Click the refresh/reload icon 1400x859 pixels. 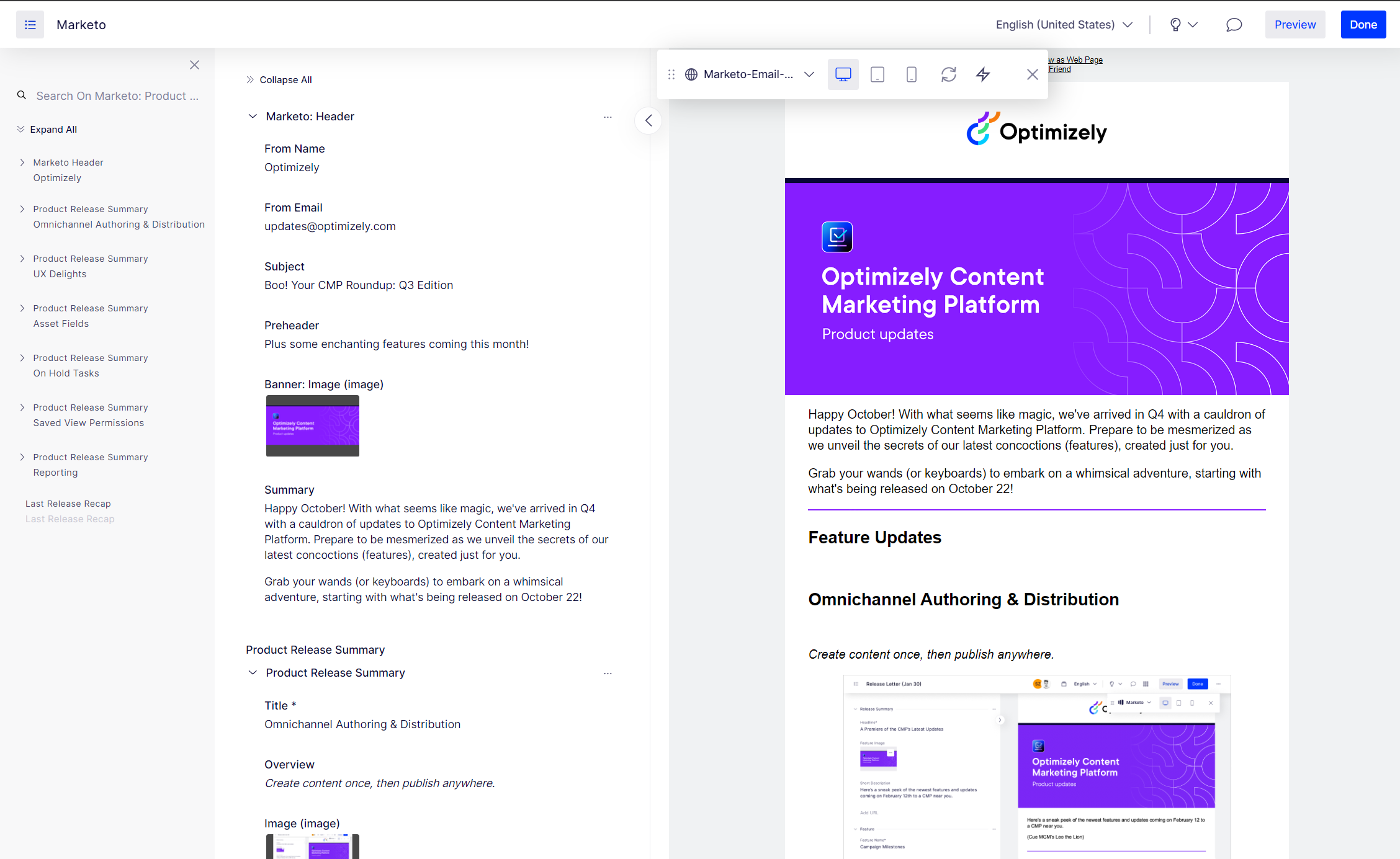click(x=947, y=74)
